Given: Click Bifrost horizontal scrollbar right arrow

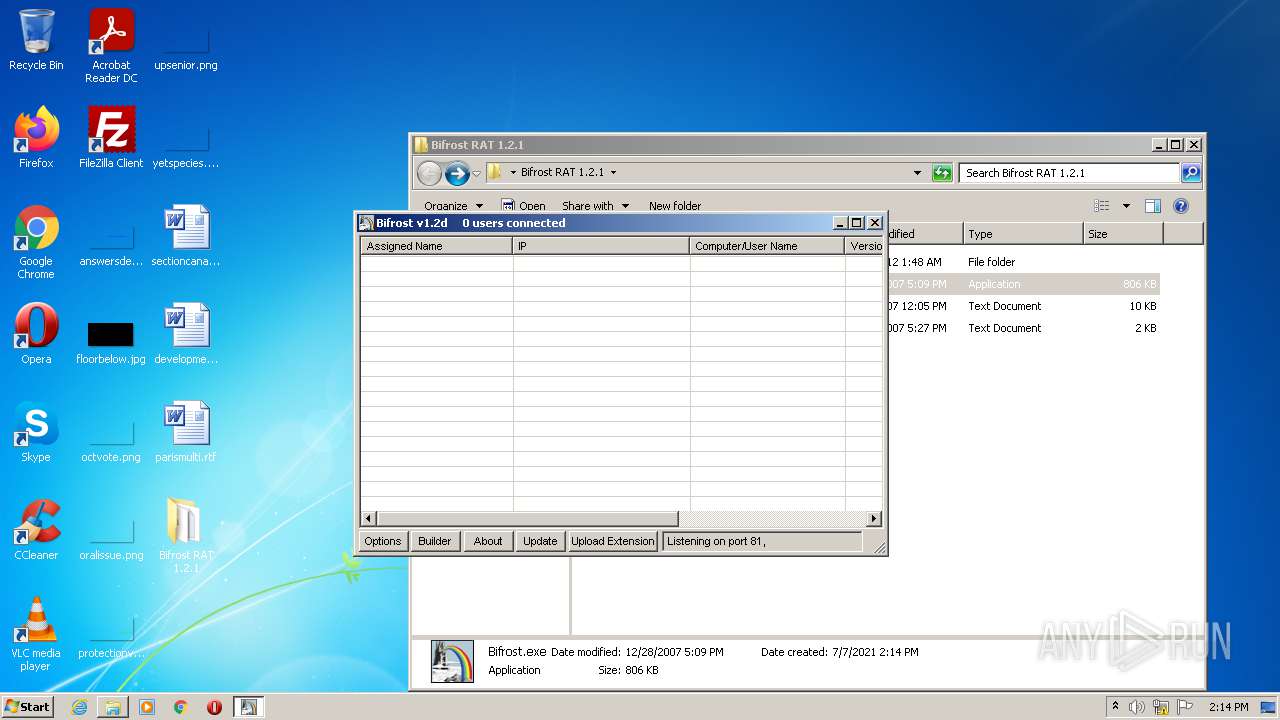Looking at the screenshot, I should 874,519.
